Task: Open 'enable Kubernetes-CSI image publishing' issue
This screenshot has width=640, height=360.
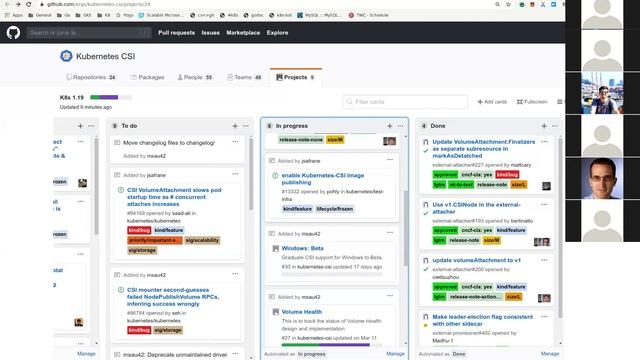Action: (x=322, y=179)
